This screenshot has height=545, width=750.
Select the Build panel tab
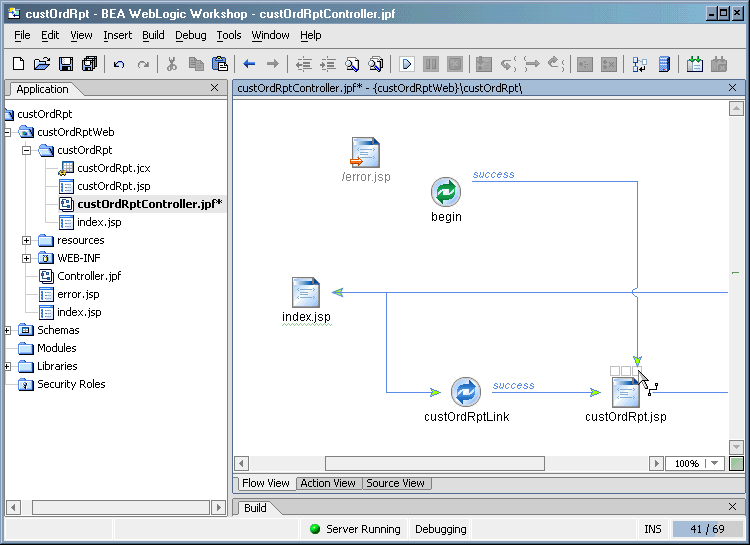(x=255, y=508)
